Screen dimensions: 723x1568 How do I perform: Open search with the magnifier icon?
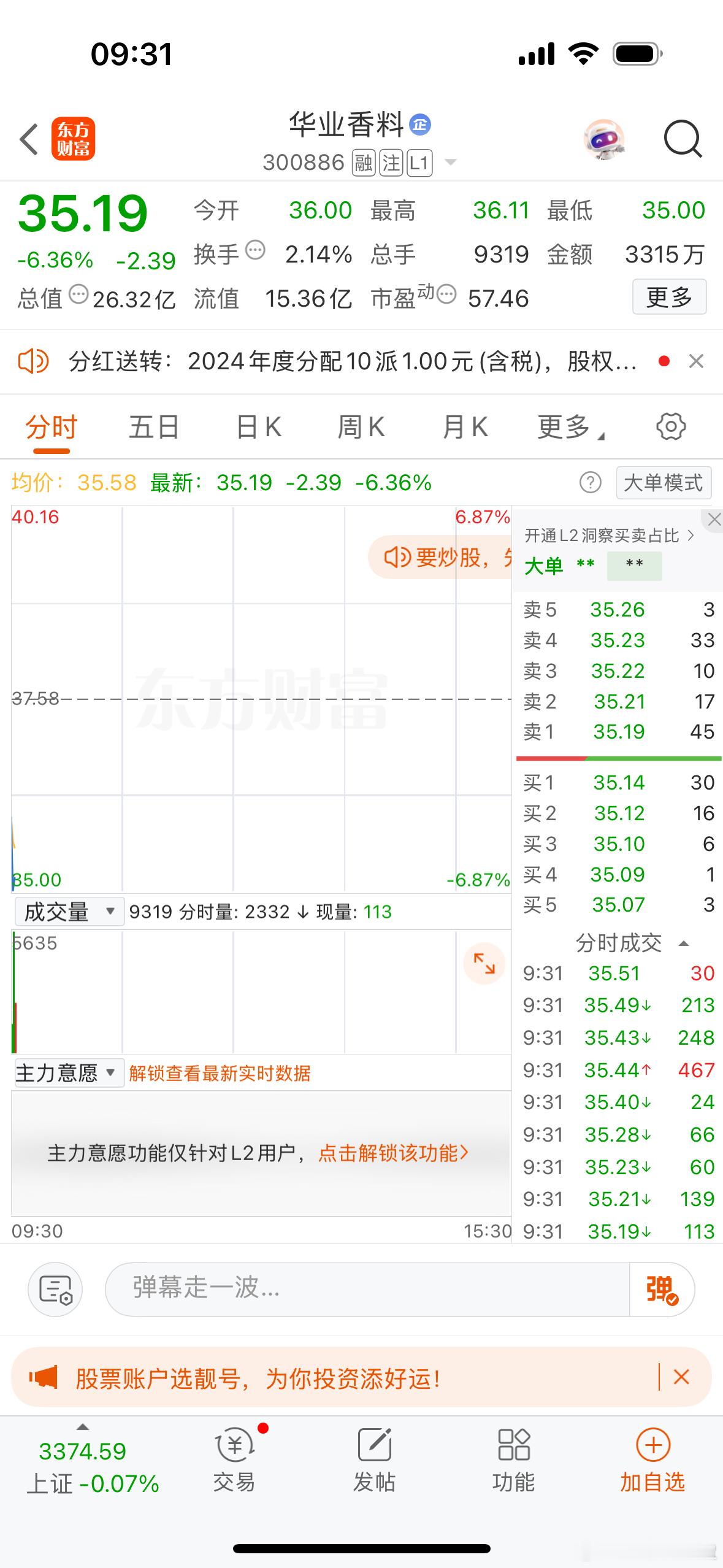(683, 139)
